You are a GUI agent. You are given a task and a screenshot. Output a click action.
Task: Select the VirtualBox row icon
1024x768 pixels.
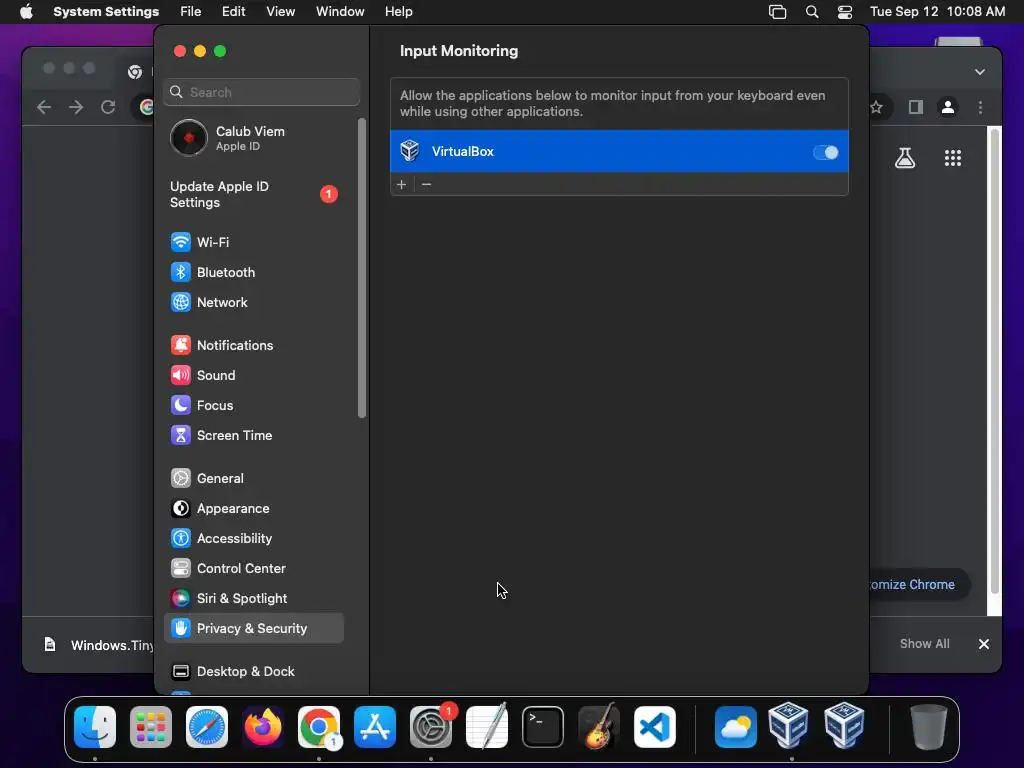pyautogui.click(x=410, y=151)
